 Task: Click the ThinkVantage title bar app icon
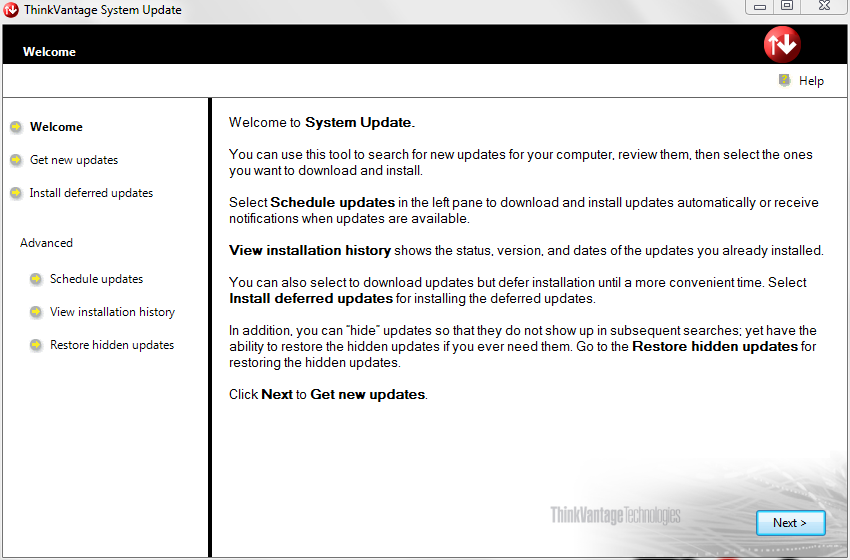(x=11, y=10)
